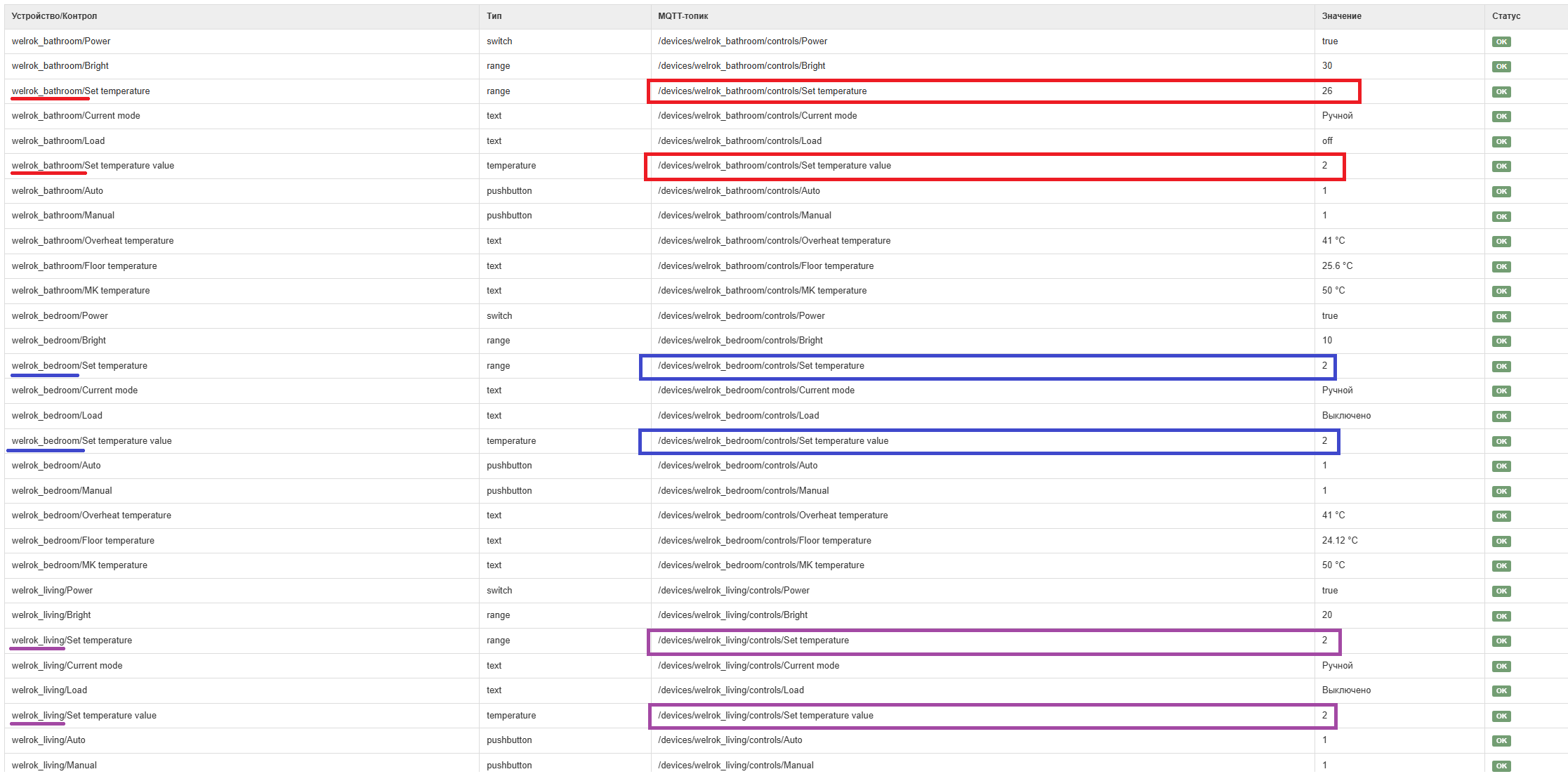Image resolution: width=1568 pixels, height=781 pixels.
Task: Click value 26 in bathroom Set temperature row
Action: point(1326,91)
